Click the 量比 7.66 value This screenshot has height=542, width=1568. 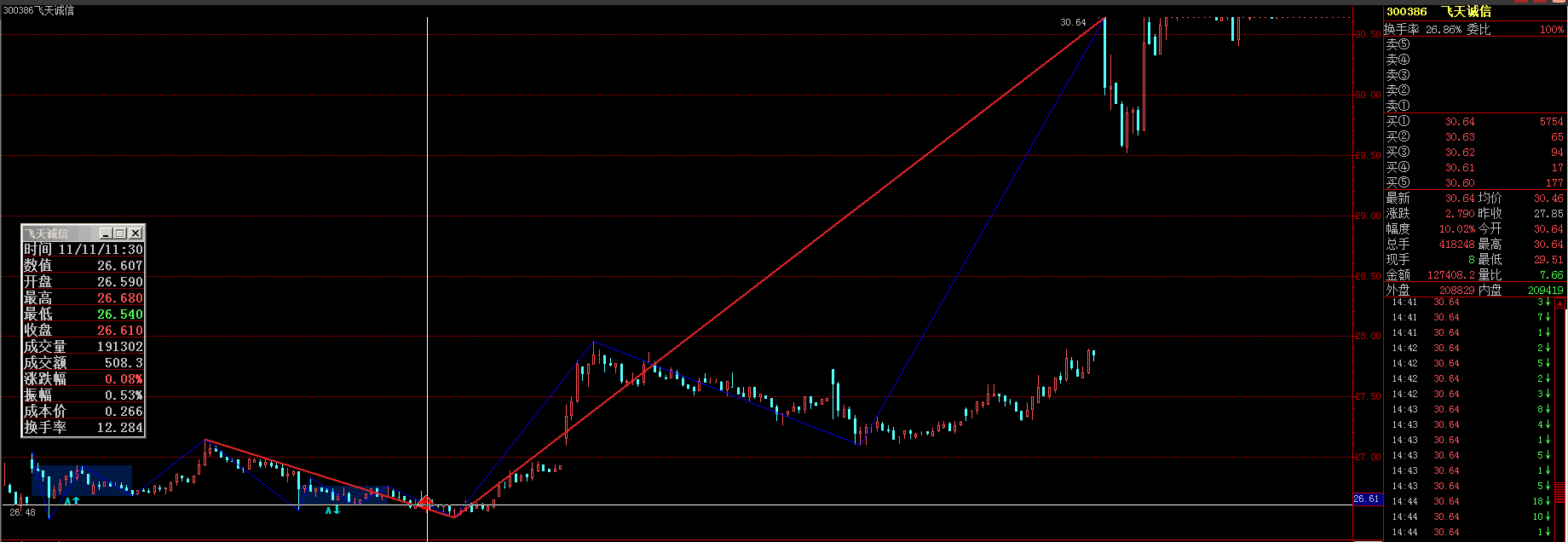pyautogui.click(x=1552, y=275)
